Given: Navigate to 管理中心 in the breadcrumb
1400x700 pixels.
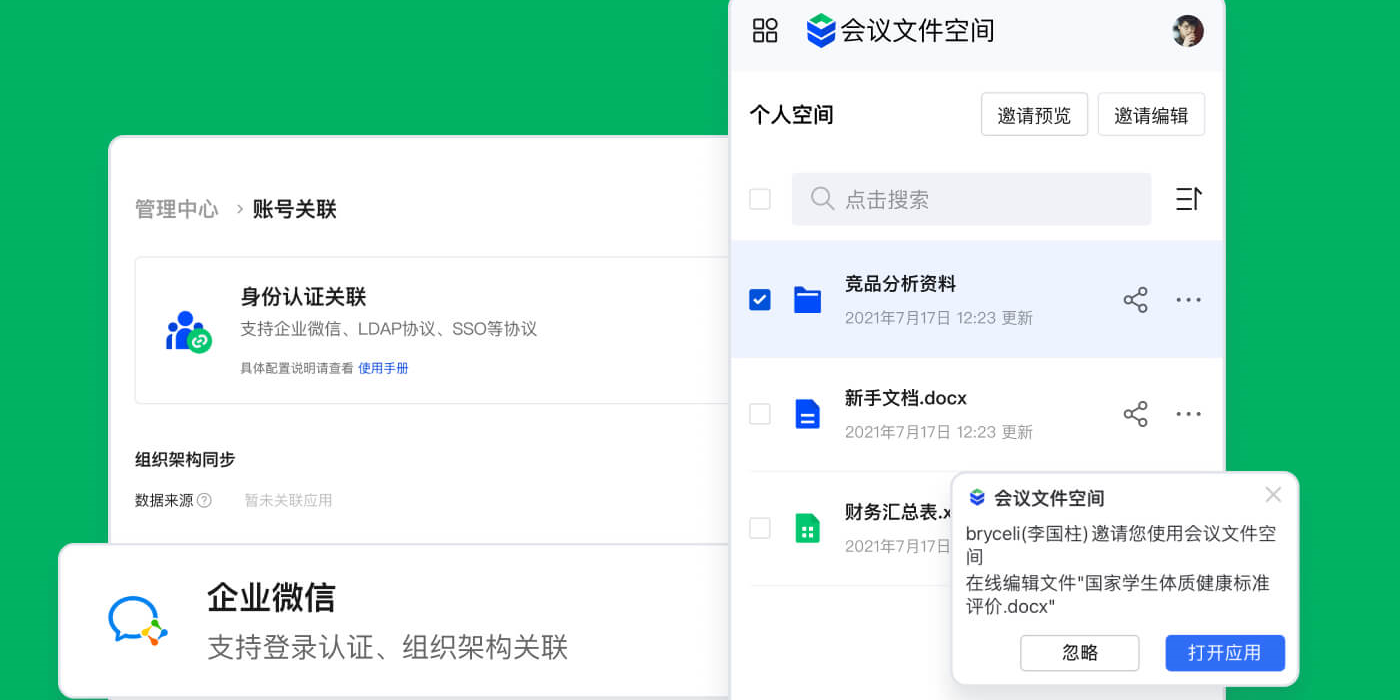Looking at the screenshot, I should 176,209.
